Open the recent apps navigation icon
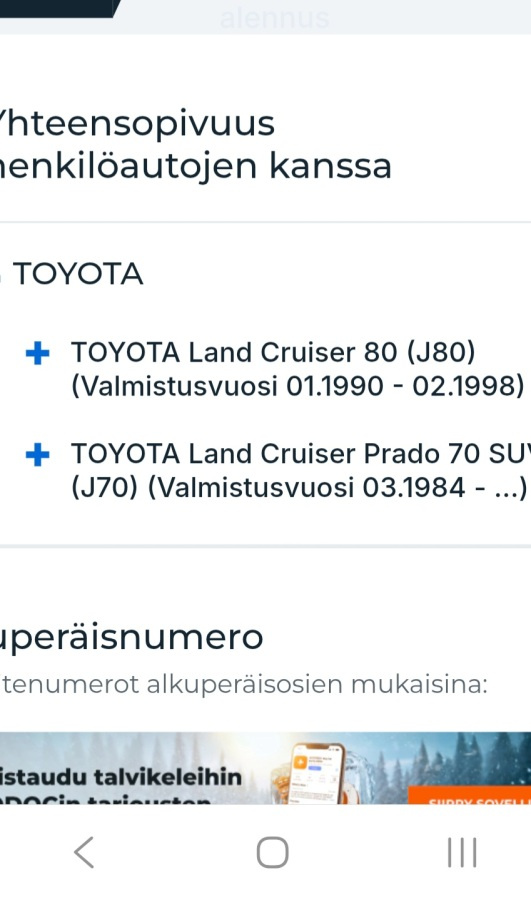Viewport: 531px width, 900px height. (462, 852)
